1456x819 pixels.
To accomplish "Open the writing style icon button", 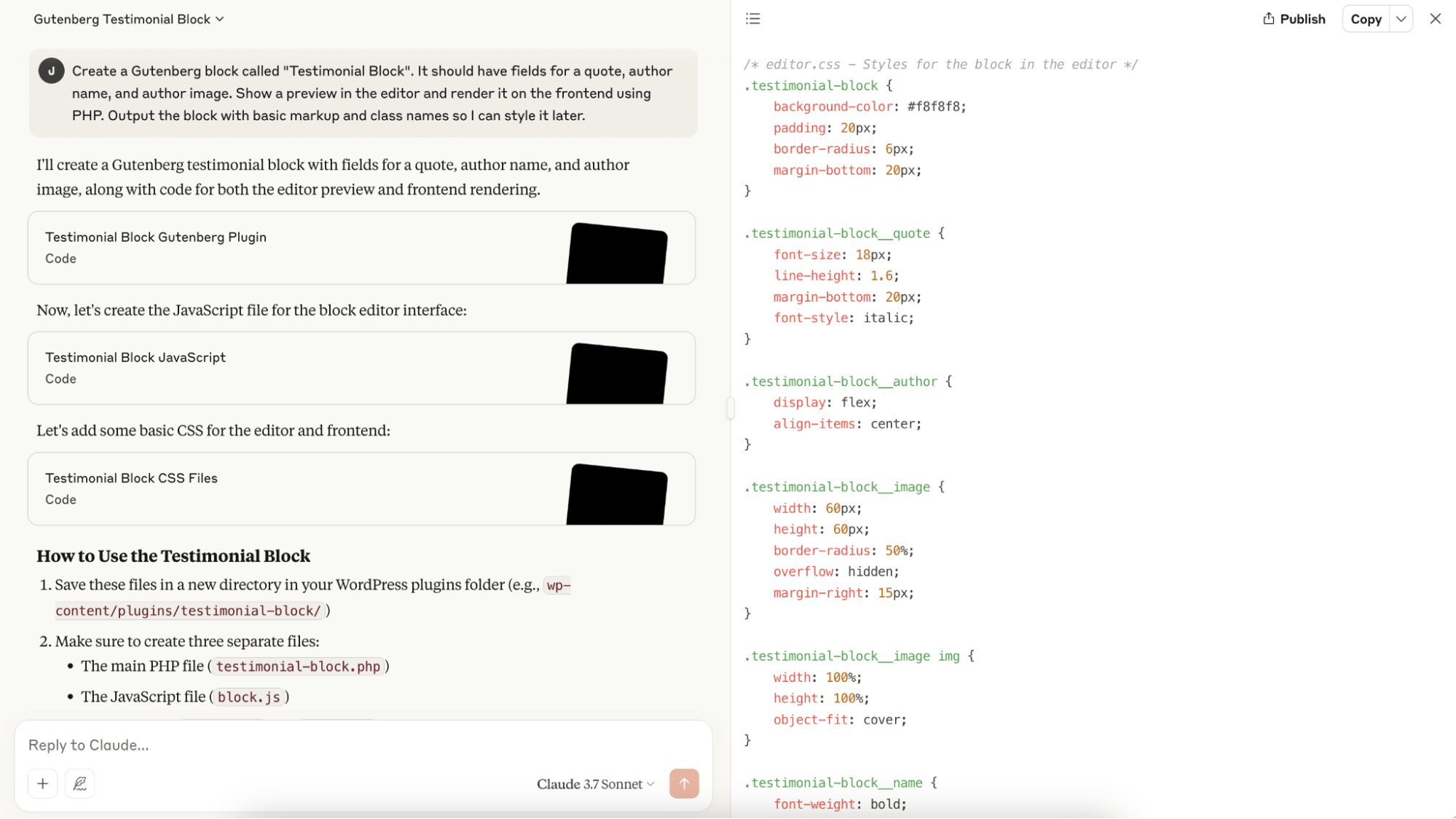I will [80, 784].
